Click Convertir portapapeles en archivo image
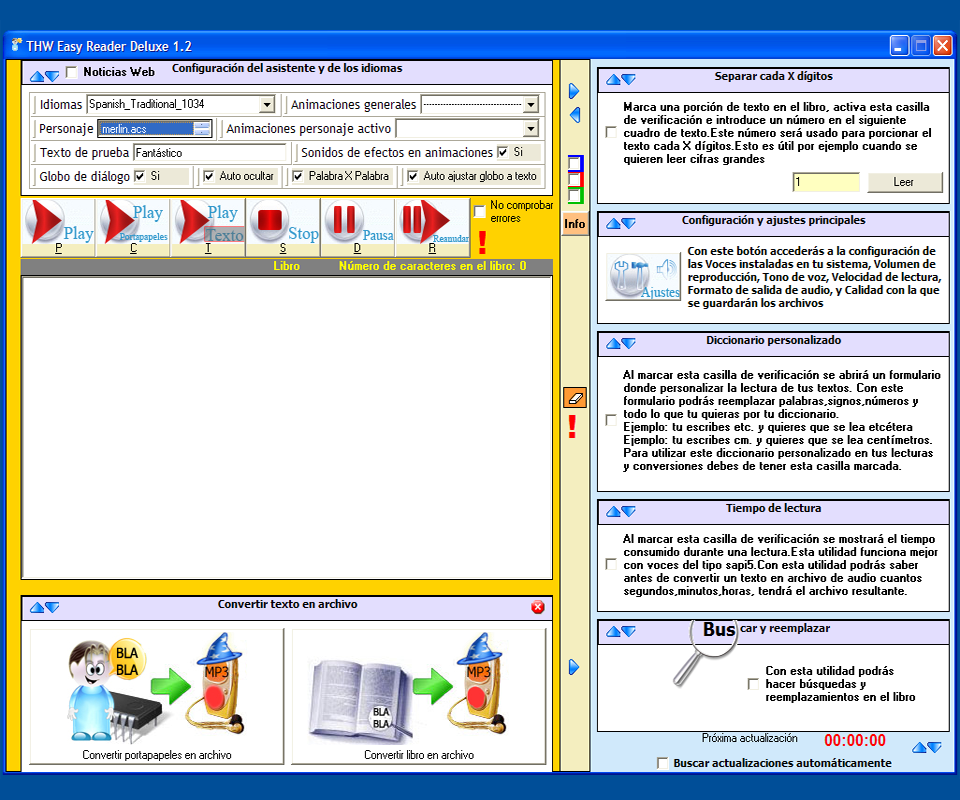 click(157, 696)
